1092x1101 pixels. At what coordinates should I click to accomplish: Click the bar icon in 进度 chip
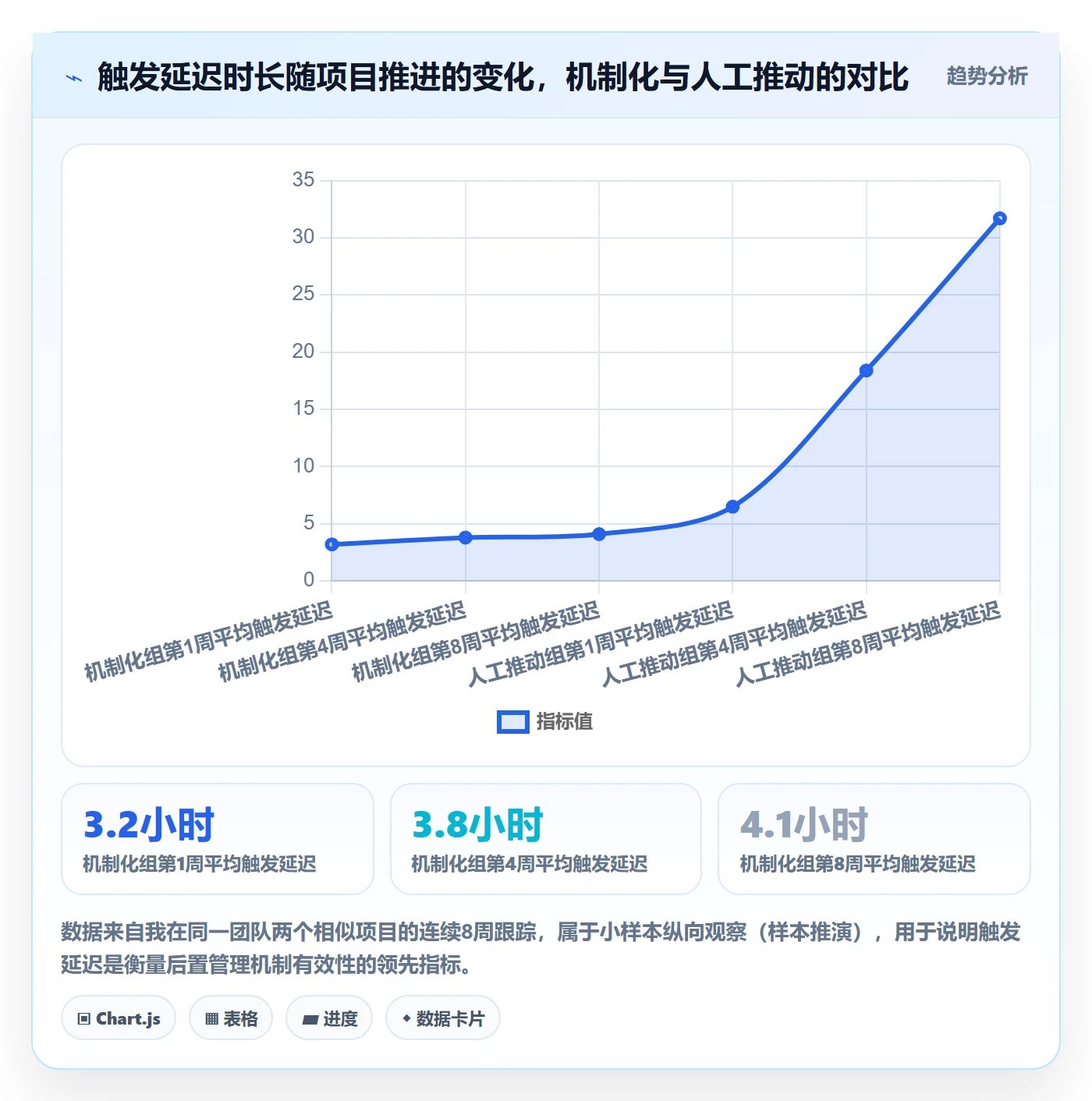coord(310,1019)
